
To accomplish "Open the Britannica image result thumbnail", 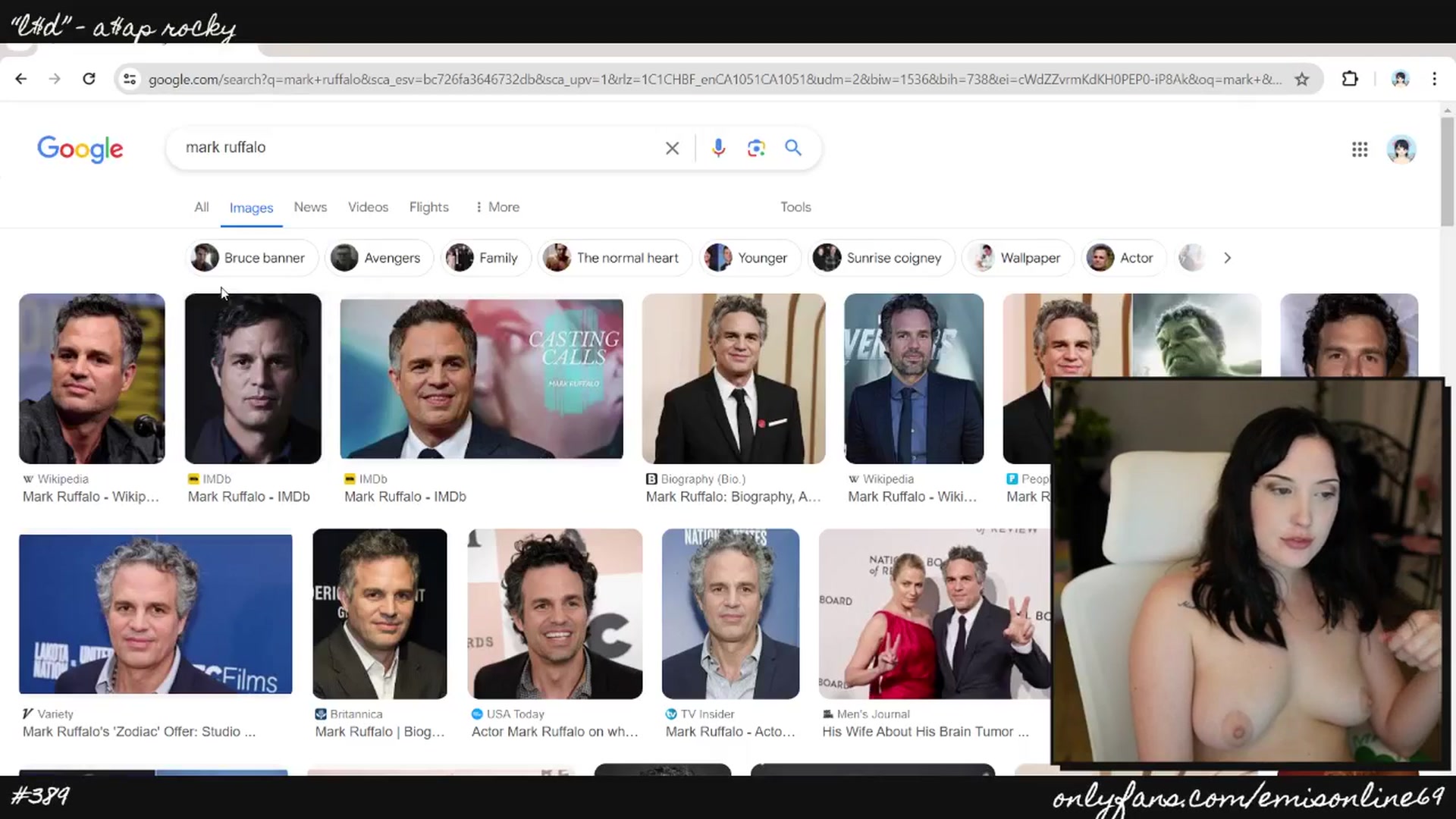I will 380,613.
